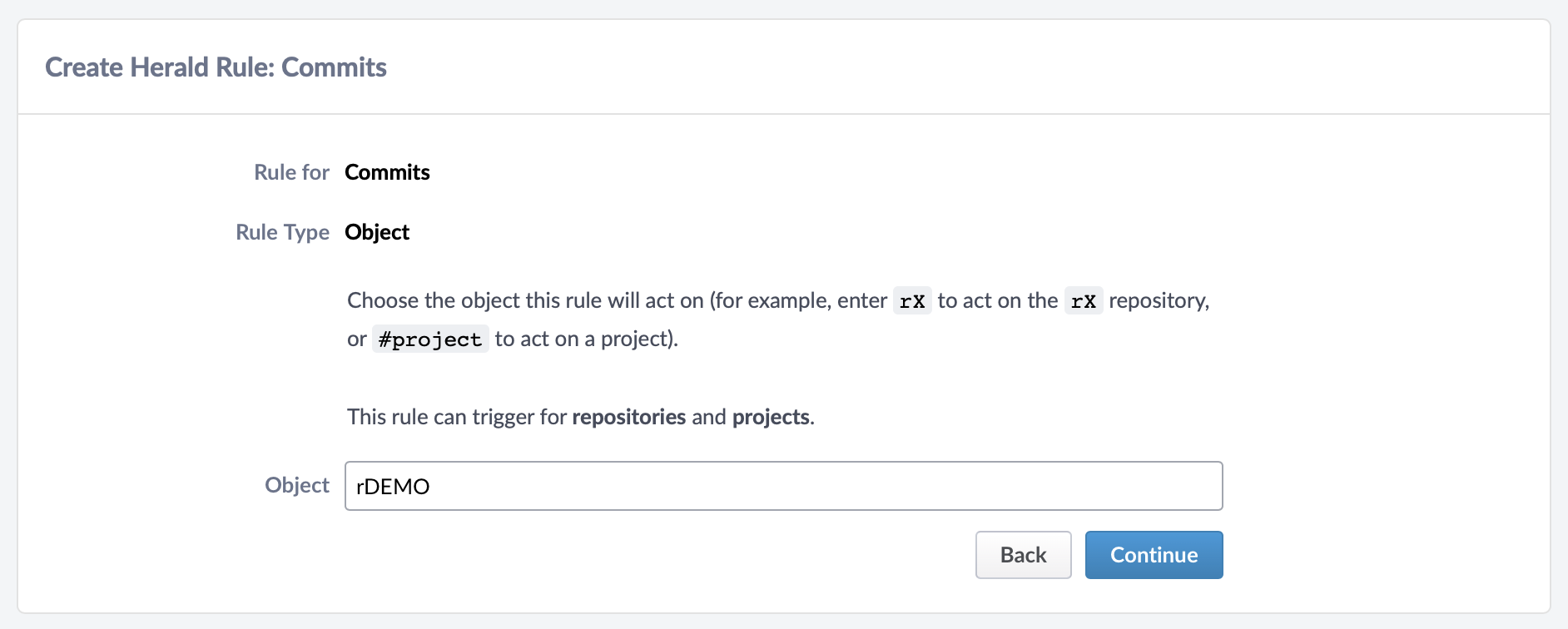The width and height of the screenshot is (1568, 629).
Task: Click the Rule for label
Action: tap(290, 172)
